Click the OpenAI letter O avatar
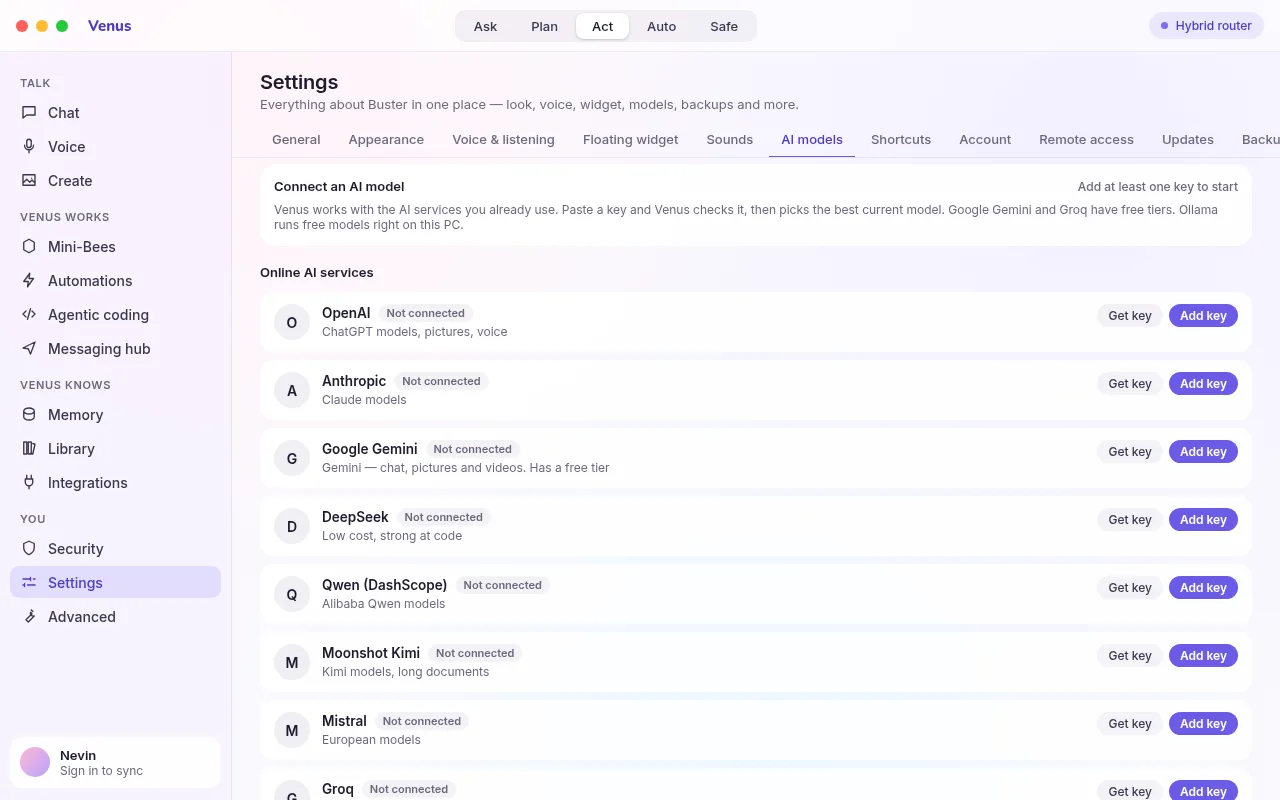 point(292,322)
